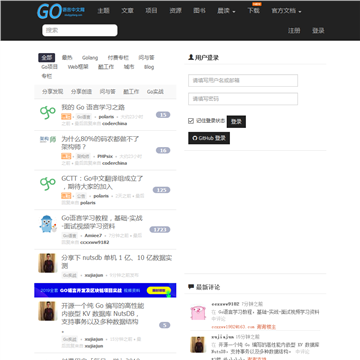The width and height of the screenshot is (360, 360).
Task: Open the 分享发现 sub-node
Action: pos(53,92)
